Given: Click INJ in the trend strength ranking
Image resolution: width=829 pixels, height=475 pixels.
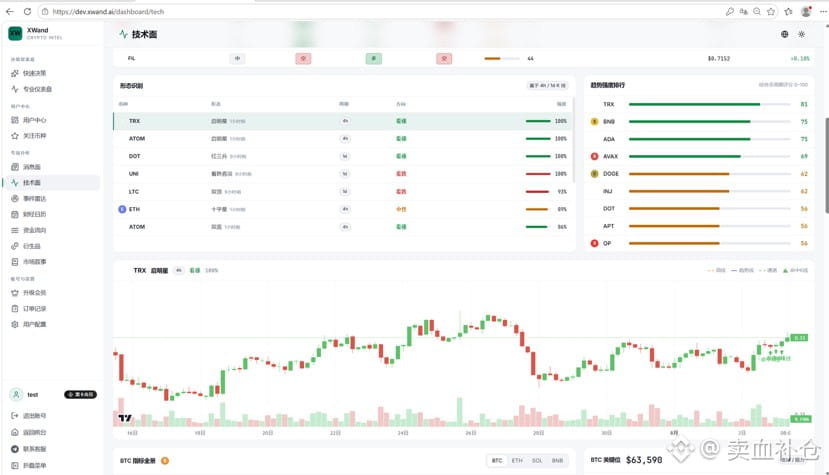Looking at the screenshot, I should coord(607,191).
